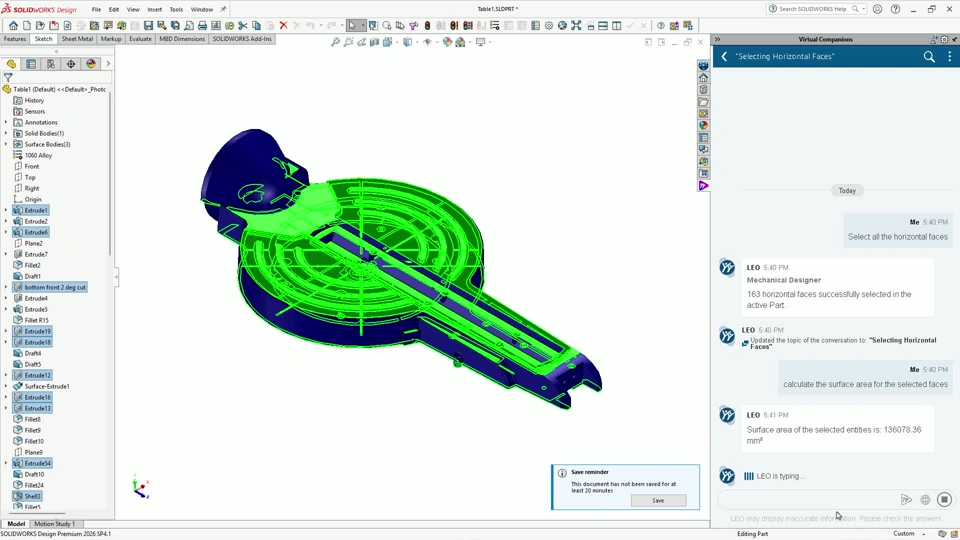Click Edit Appearance color ball in view toolbar

447,42
